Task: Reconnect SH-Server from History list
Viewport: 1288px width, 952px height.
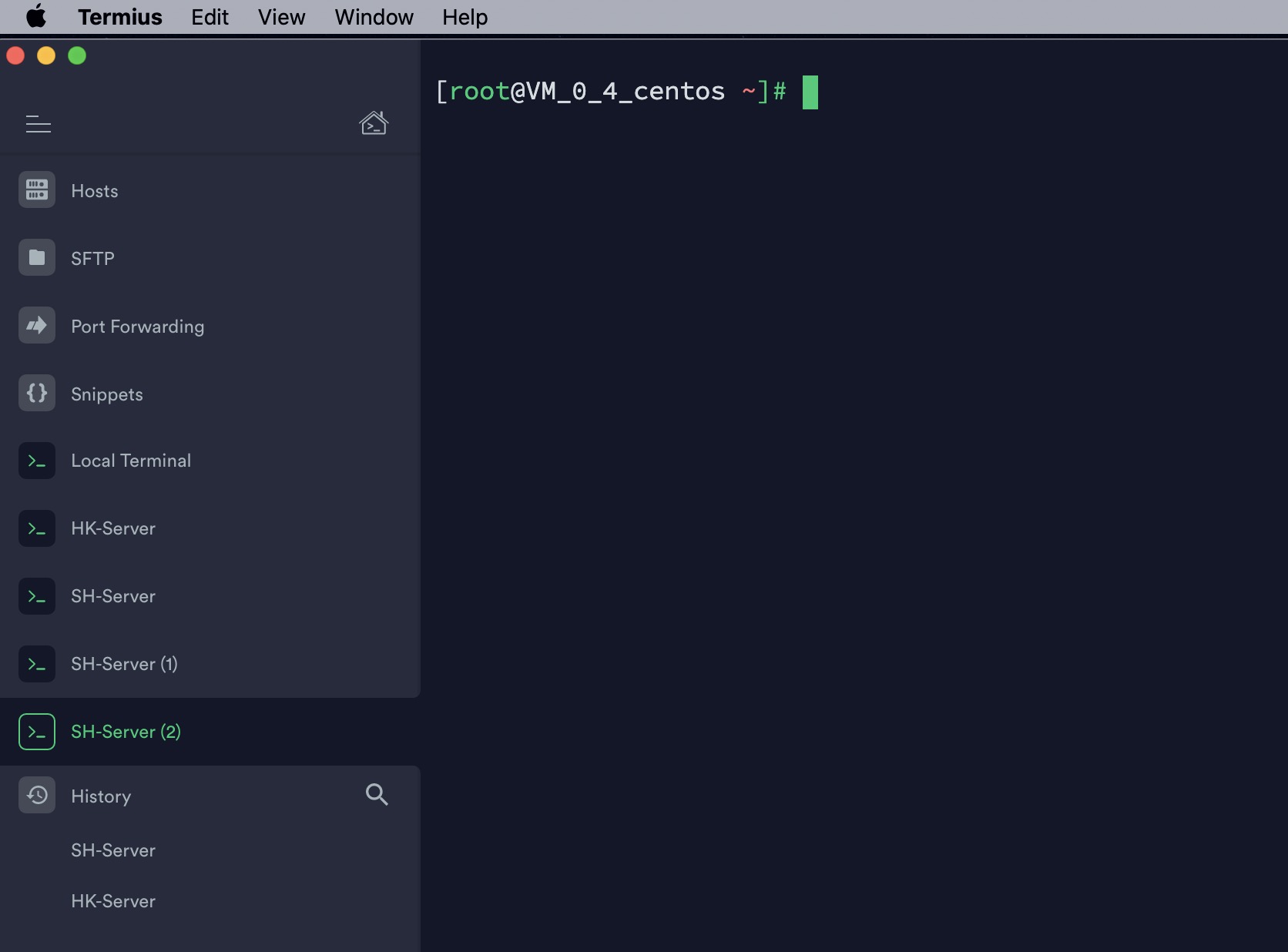Action: [x=113, y=850]
